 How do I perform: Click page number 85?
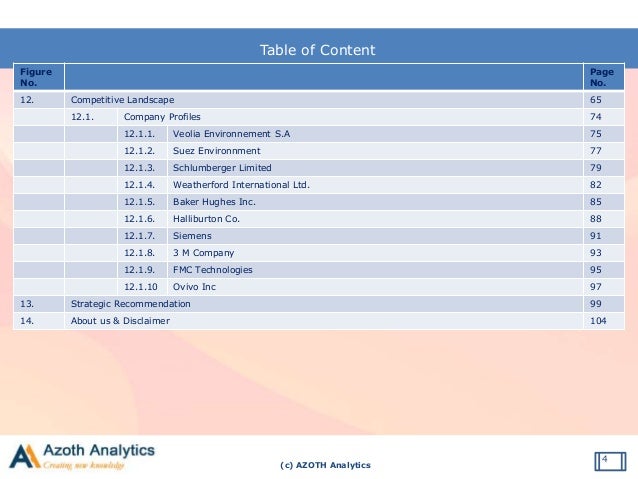[x=596, y=202]
